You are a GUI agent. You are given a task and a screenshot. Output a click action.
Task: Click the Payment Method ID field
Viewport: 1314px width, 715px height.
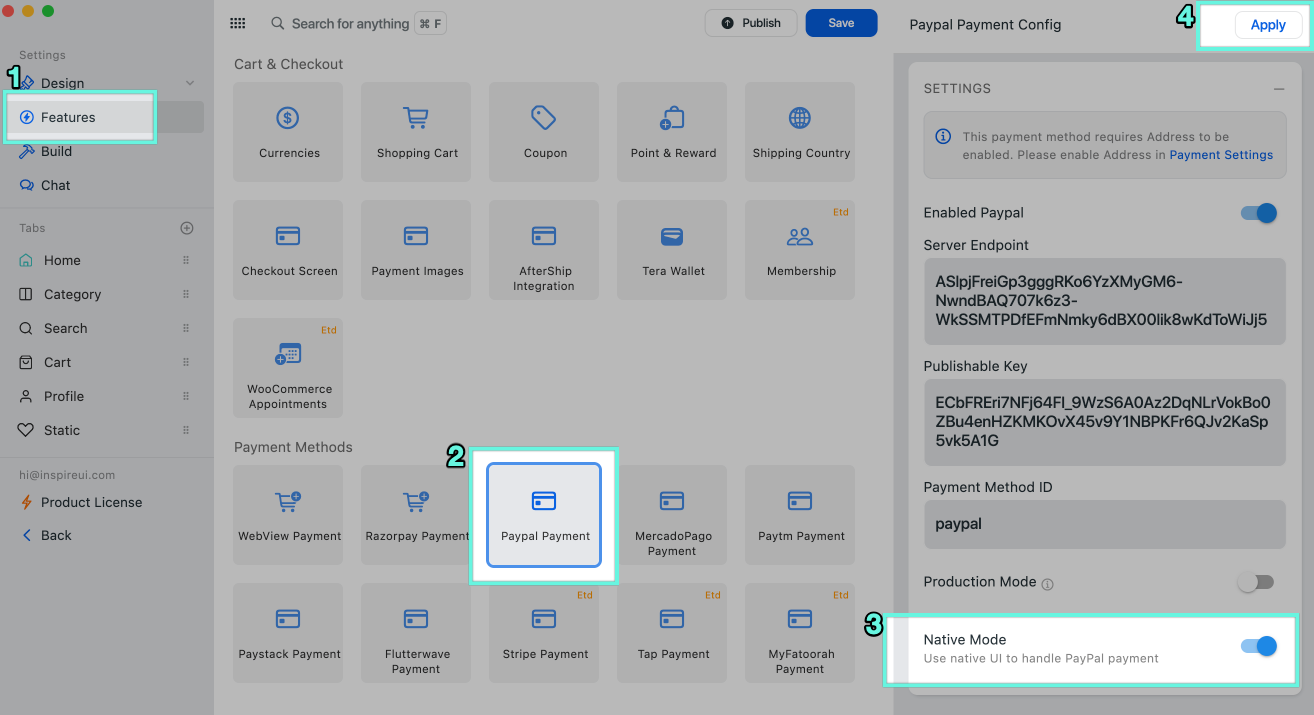tap(1104, 524)
